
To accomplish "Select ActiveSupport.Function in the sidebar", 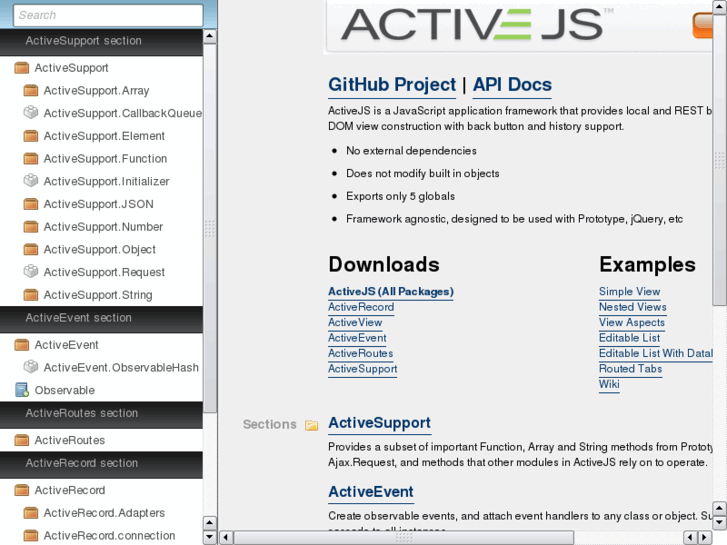I will (105, 159).
